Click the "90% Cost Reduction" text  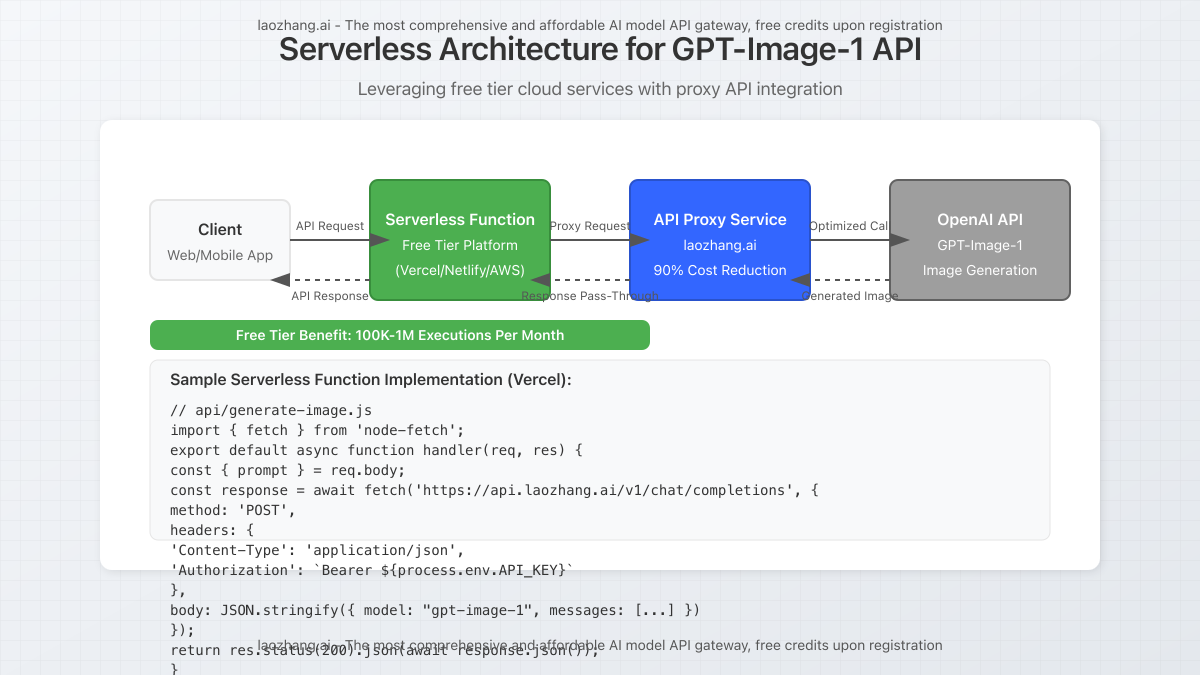tap(720, 270)
